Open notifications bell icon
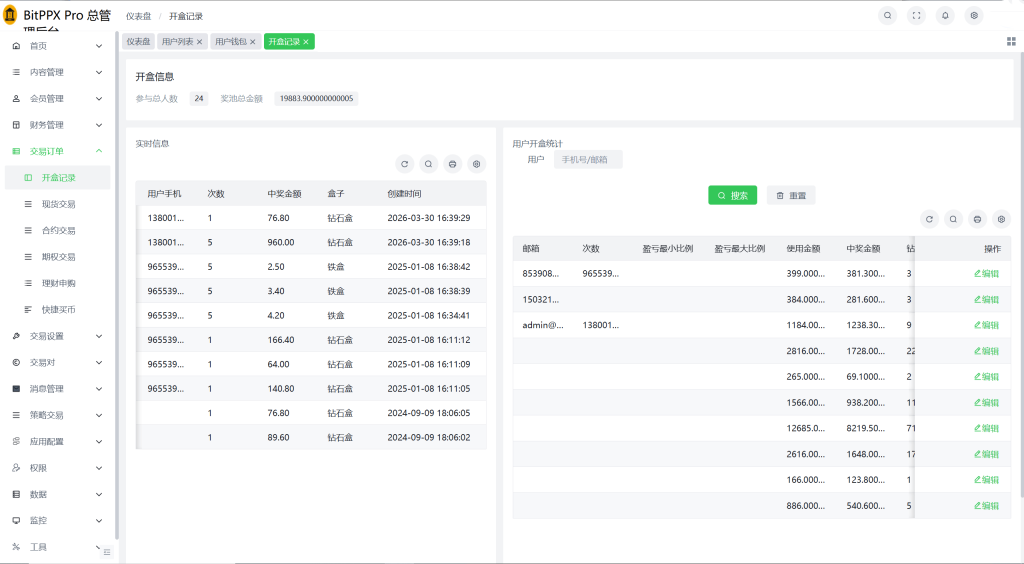Screen dimensions: 1024x564 (x=945, y=16)
